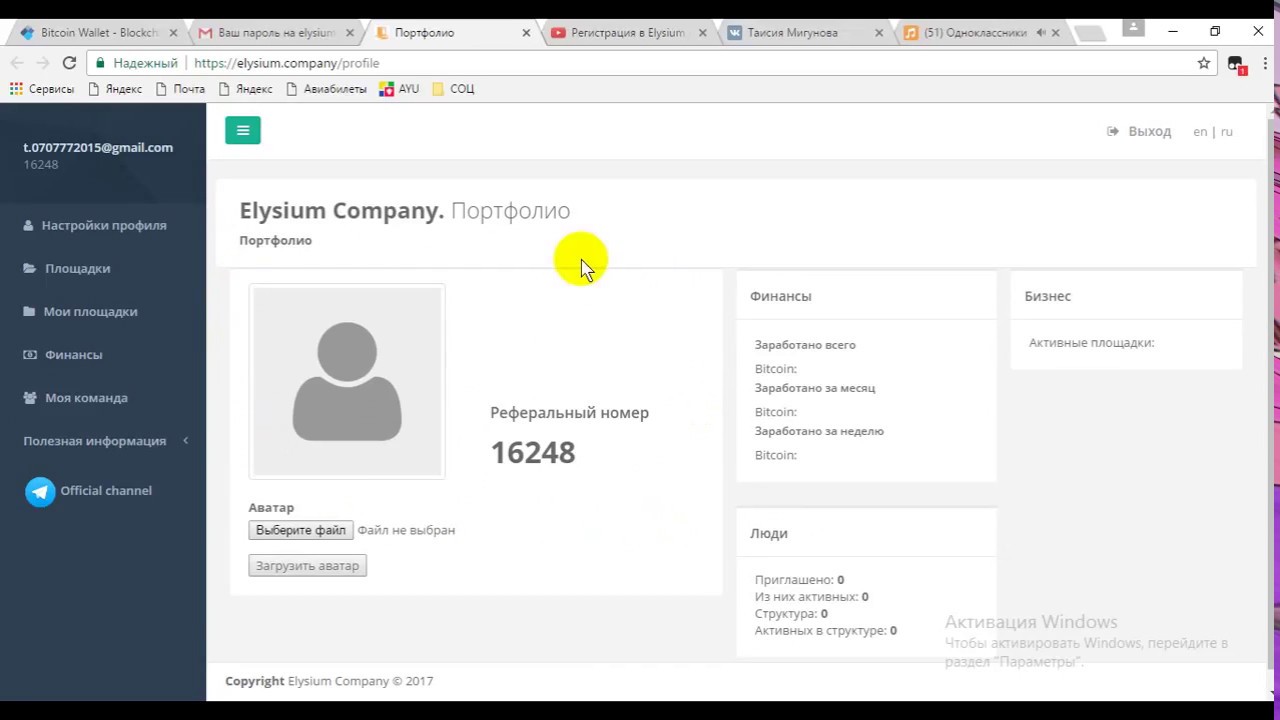Expand Полезная информация arrow

[x=185, y=440]
